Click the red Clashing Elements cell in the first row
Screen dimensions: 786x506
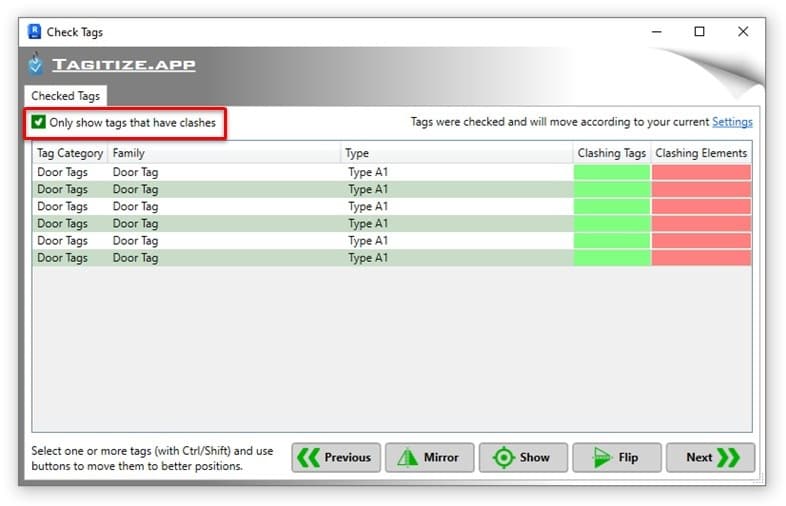pos(701,172)
